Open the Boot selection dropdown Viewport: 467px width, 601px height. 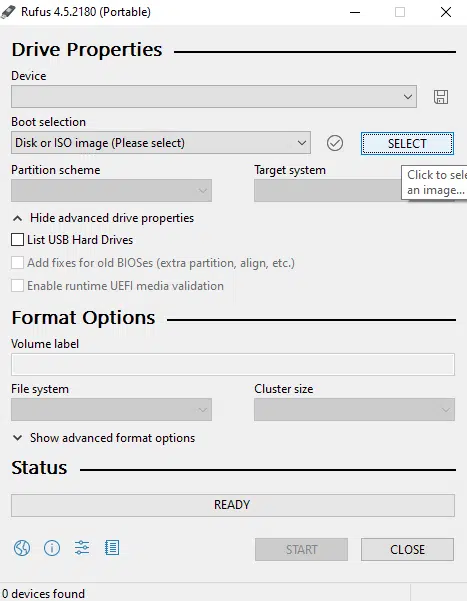coord(161,143)
